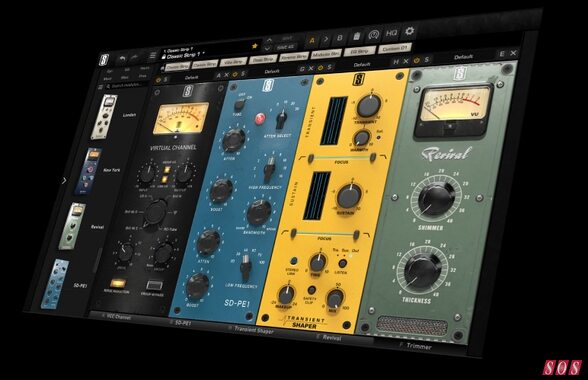Viewport: 588px width, 380px height.
Task: Solo the Transient Shaper with the S button
Action: pyautogui.click(x=329, y=67)
